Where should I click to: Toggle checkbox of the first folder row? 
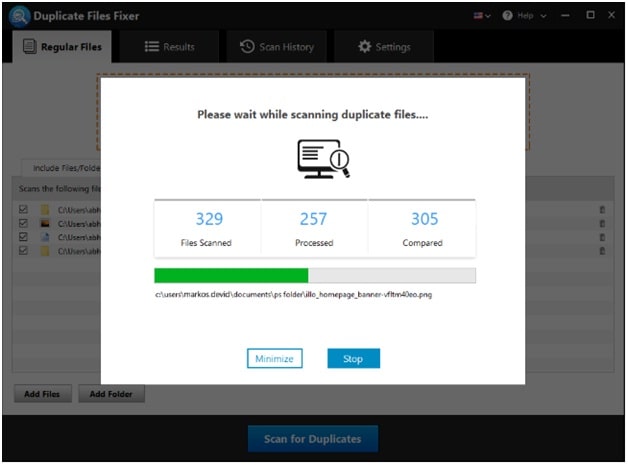click(x=23, y=209)
